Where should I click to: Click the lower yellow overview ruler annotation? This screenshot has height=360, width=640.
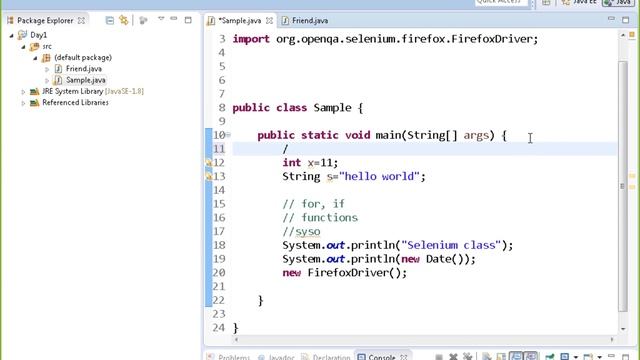click(632, 187)
